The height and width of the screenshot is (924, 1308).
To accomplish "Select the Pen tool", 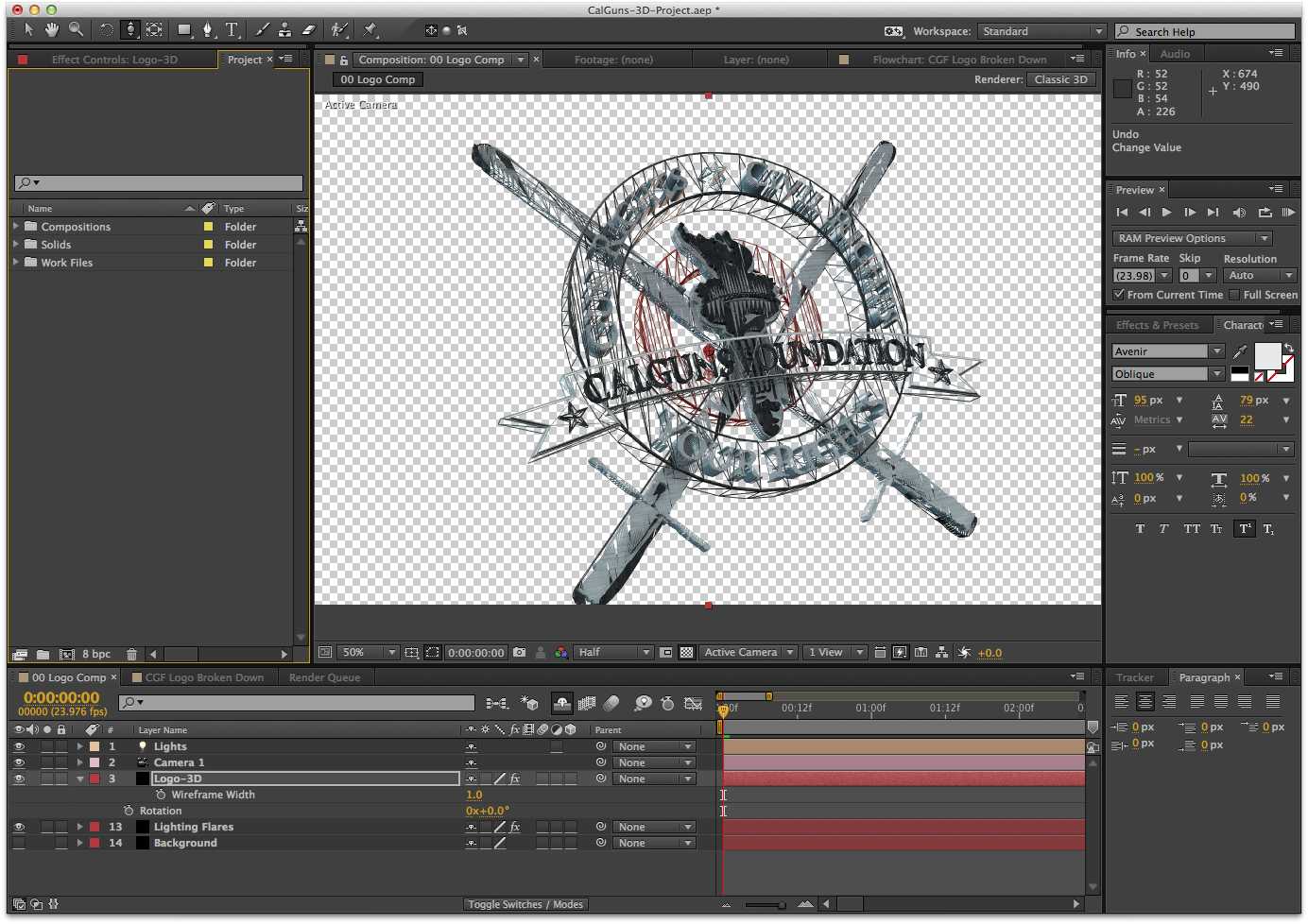I will point(208,30).
